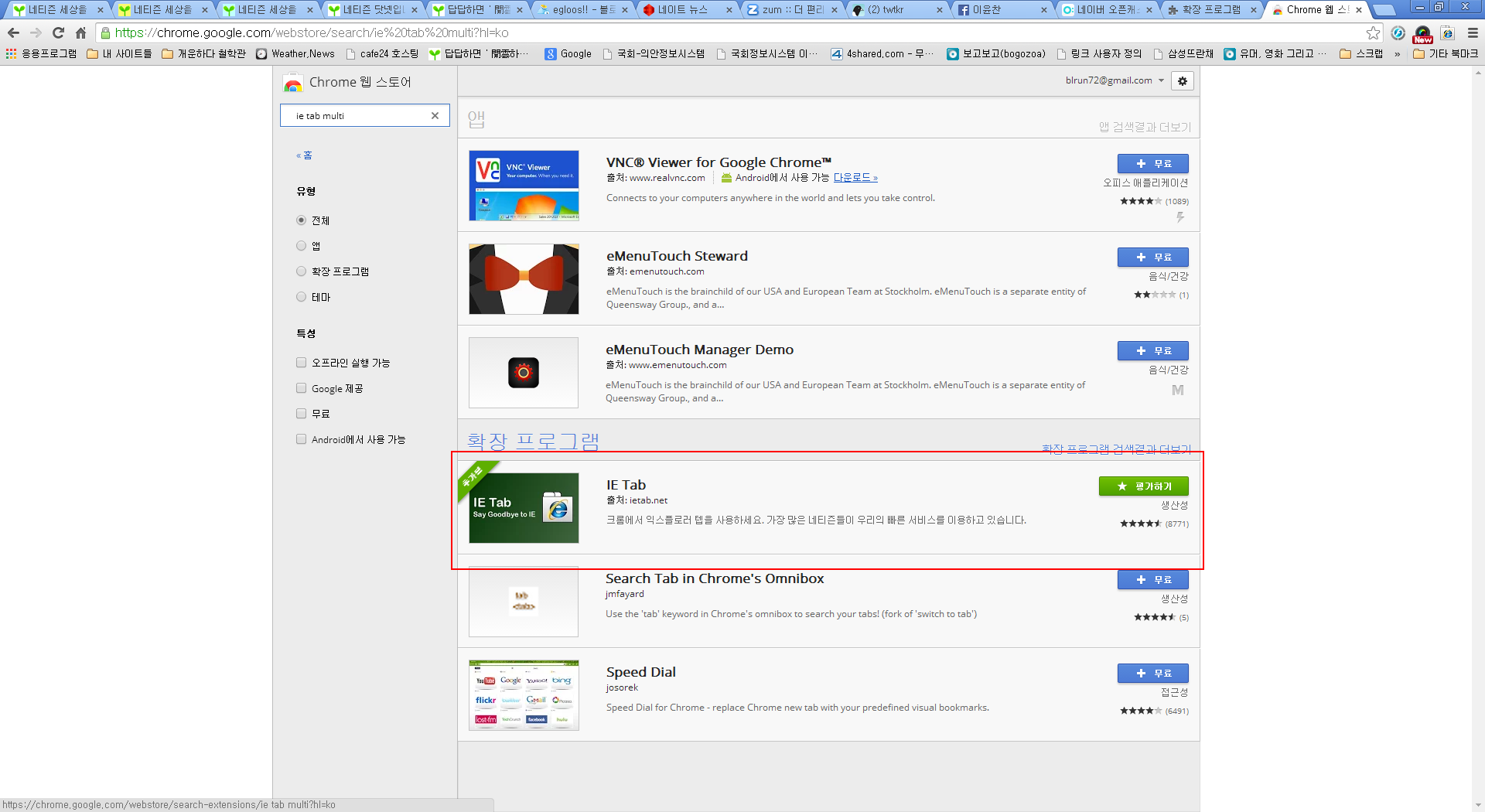Viewport: 1485px width, 812px height.
Task: Add eMenuTouch Manager Demo 무료 button
Action: tap(1152, 350)
